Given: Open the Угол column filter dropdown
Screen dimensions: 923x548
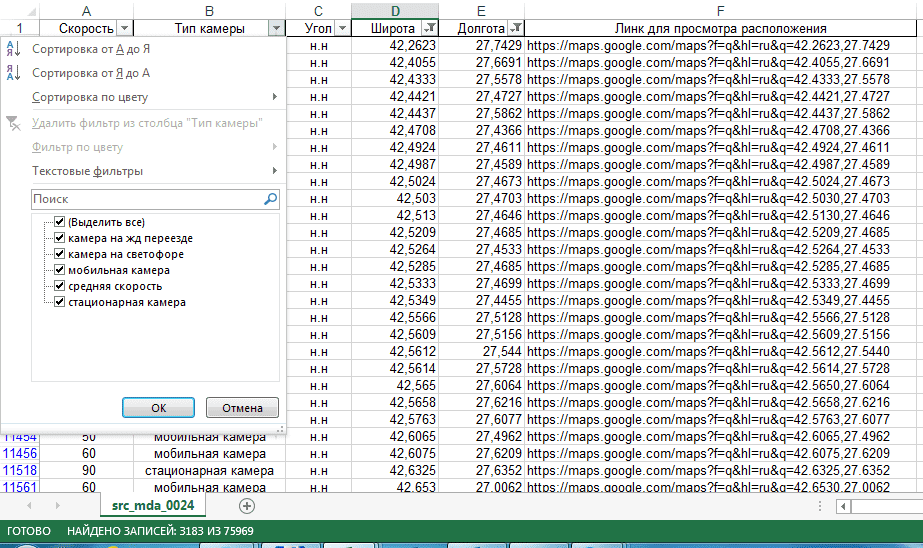Looking at the screenshot, I should tap(342, 29).
